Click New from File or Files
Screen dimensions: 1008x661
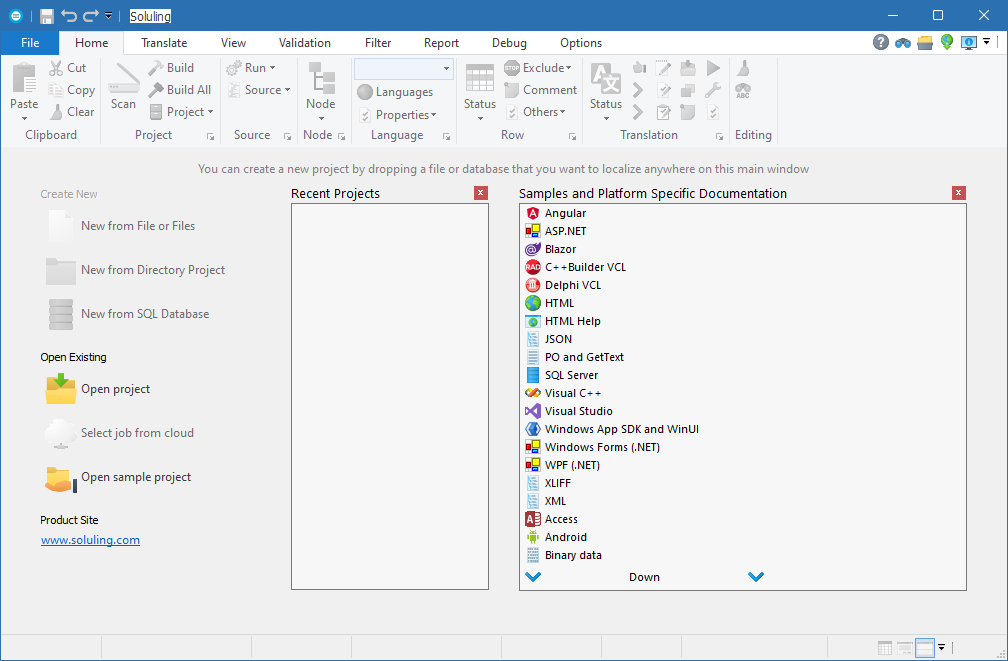click(x=137, y=226)
